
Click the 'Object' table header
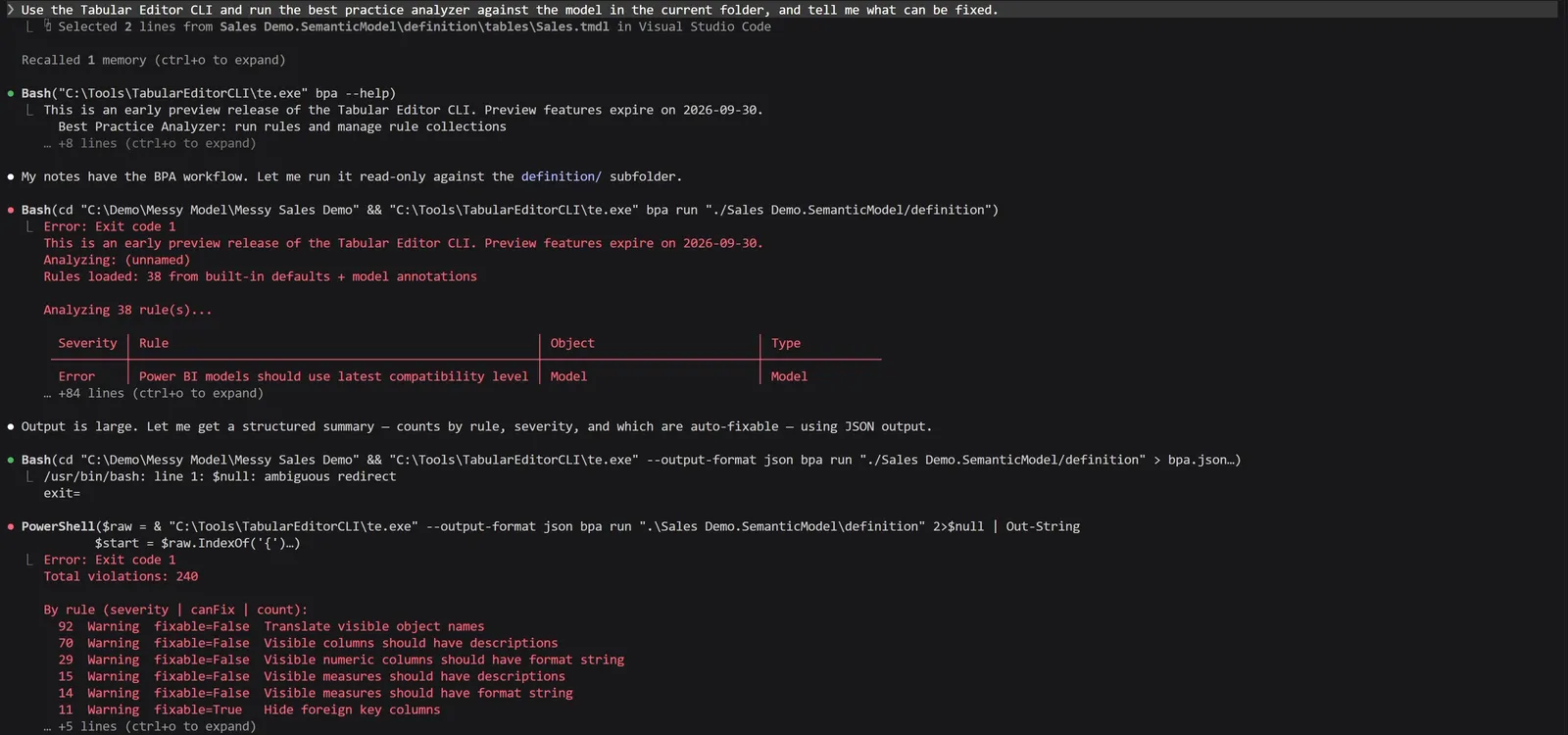572,343
